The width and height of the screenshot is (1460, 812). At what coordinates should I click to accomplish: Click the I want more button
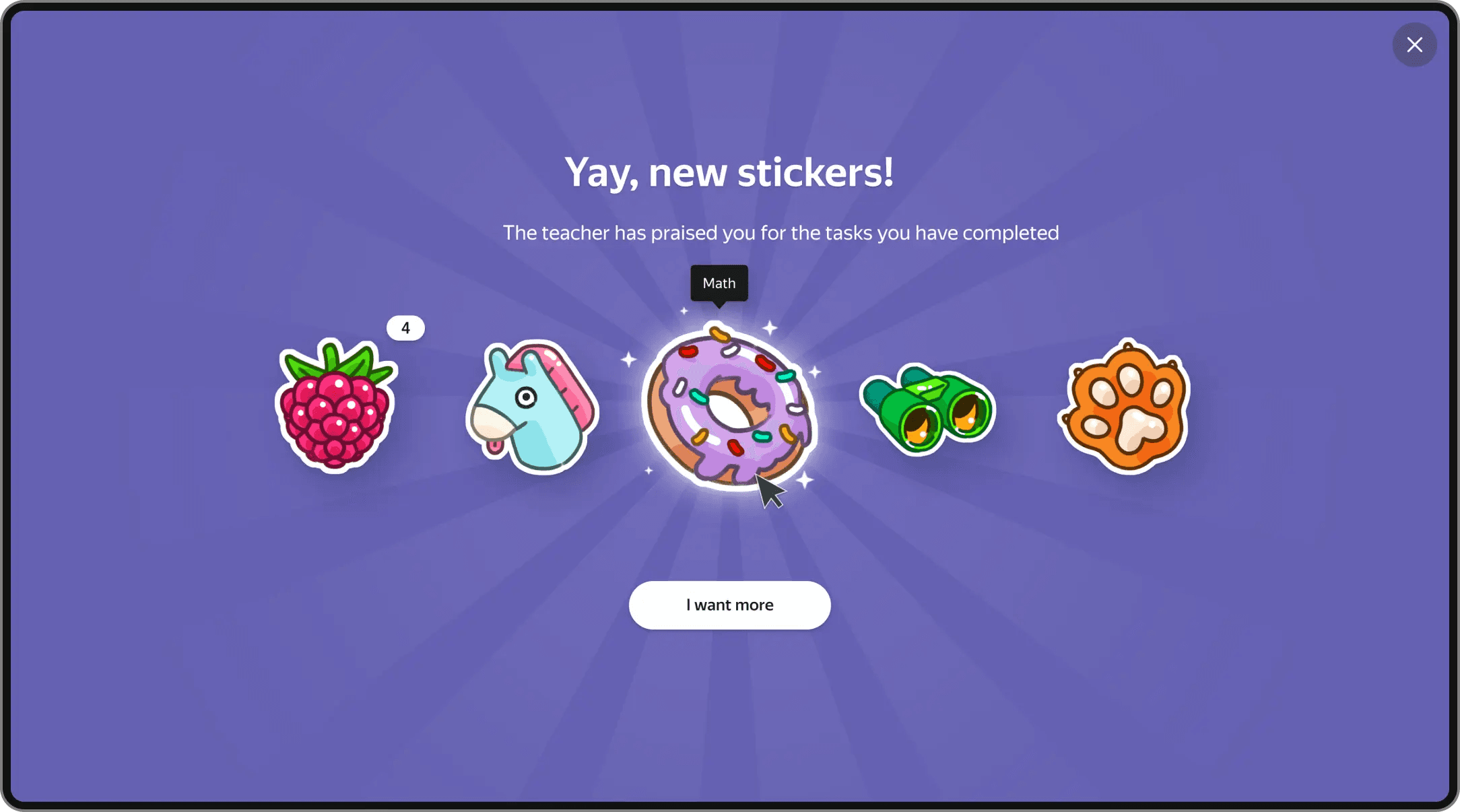coord(730,605)
